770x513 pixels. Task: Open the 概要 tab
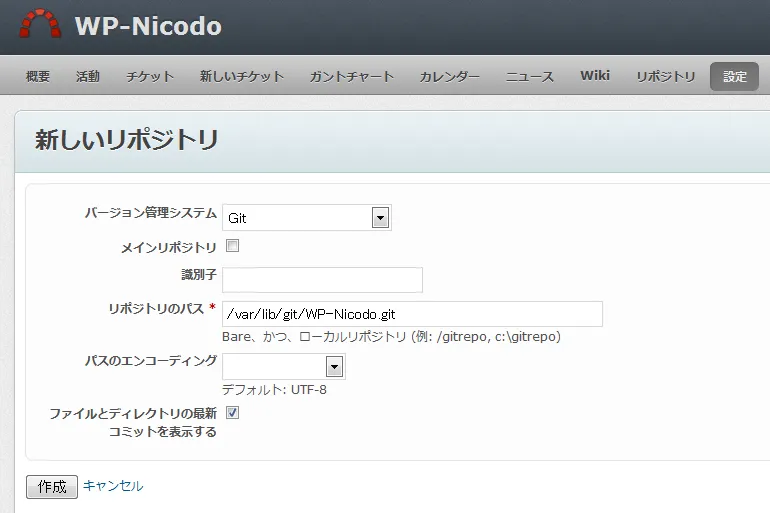[x=38, y=77]
